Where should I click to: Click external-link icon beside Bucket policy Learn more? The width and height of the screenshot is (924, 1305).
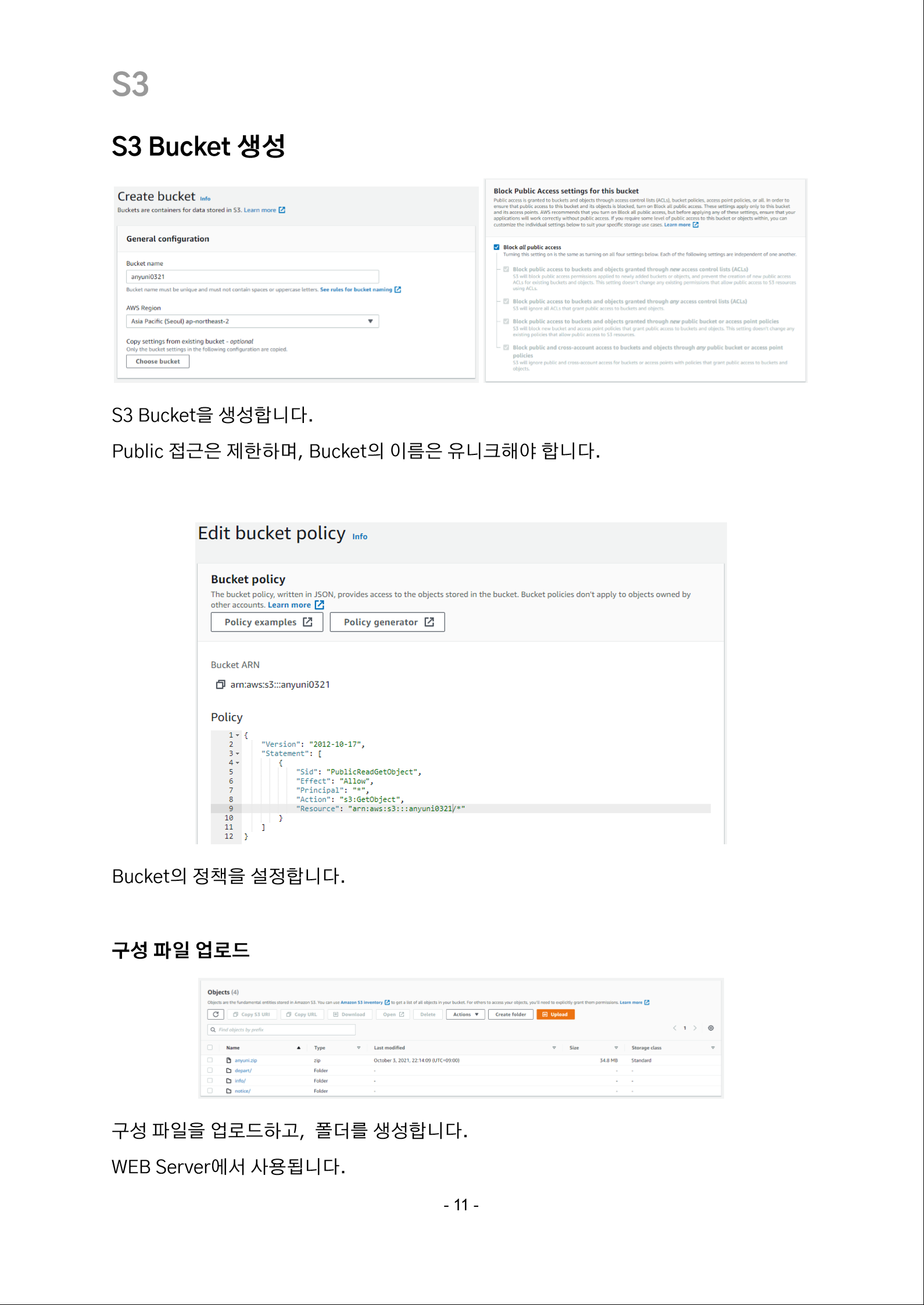[x=320, y=605]
